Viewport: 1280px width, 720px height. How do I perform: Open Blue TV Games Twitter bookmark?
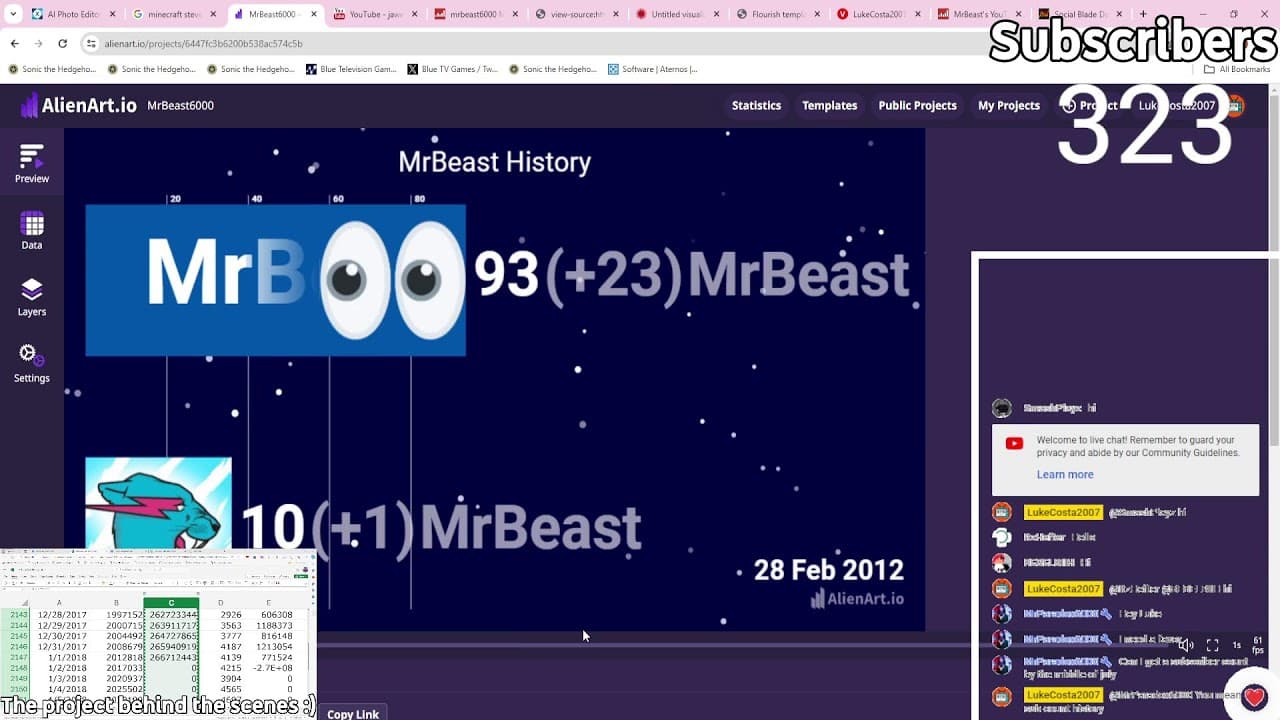(452, 69)
